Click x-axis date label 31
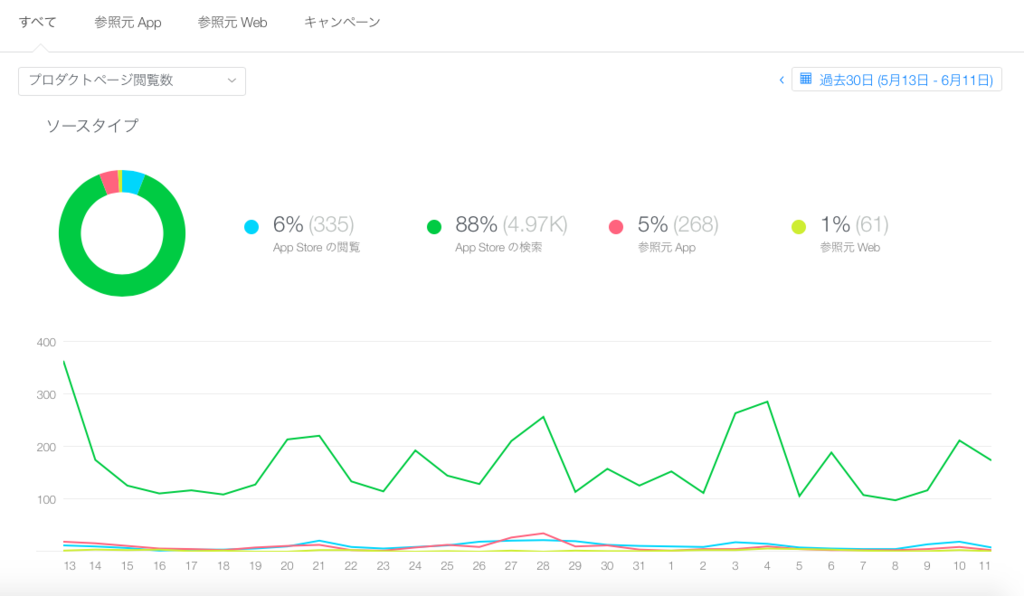 click(x=639, y=566)
